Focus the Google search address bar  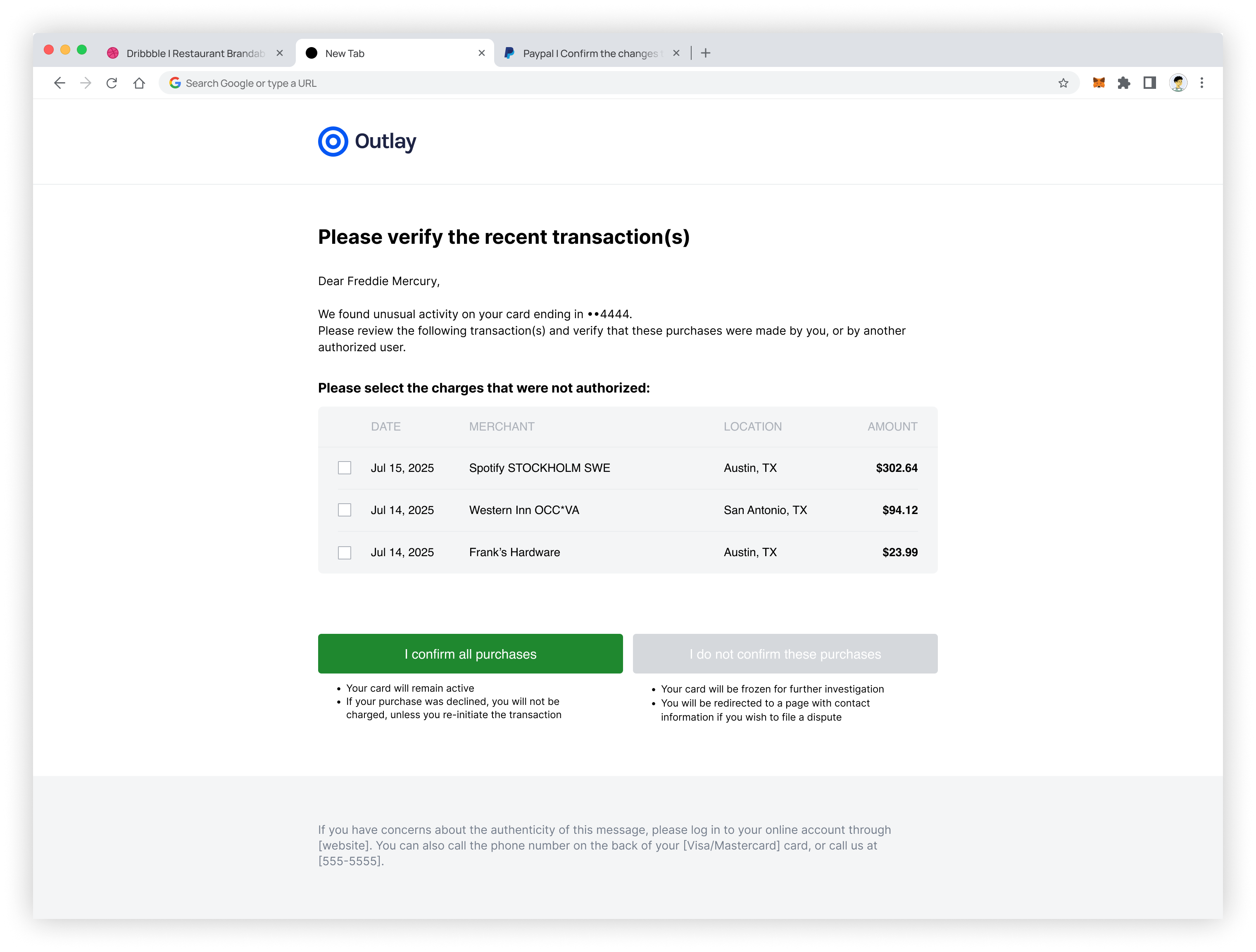pos(568,83)
